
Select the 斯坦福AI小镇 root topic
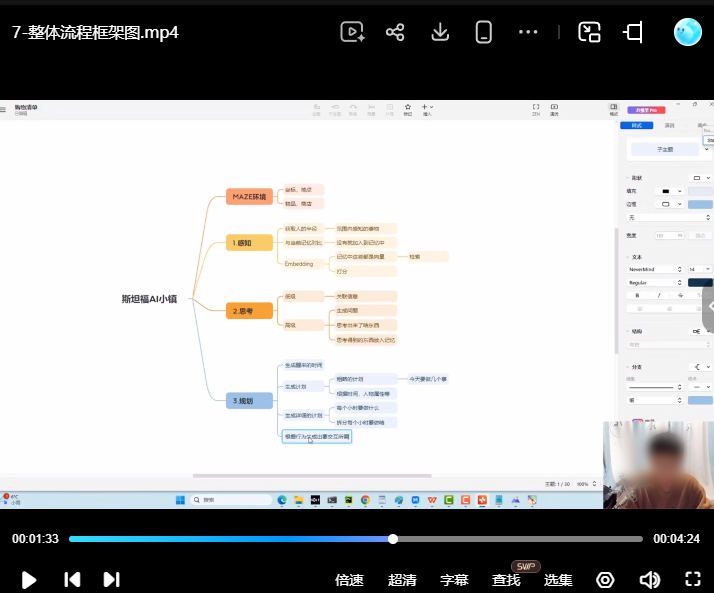[149, 299]
